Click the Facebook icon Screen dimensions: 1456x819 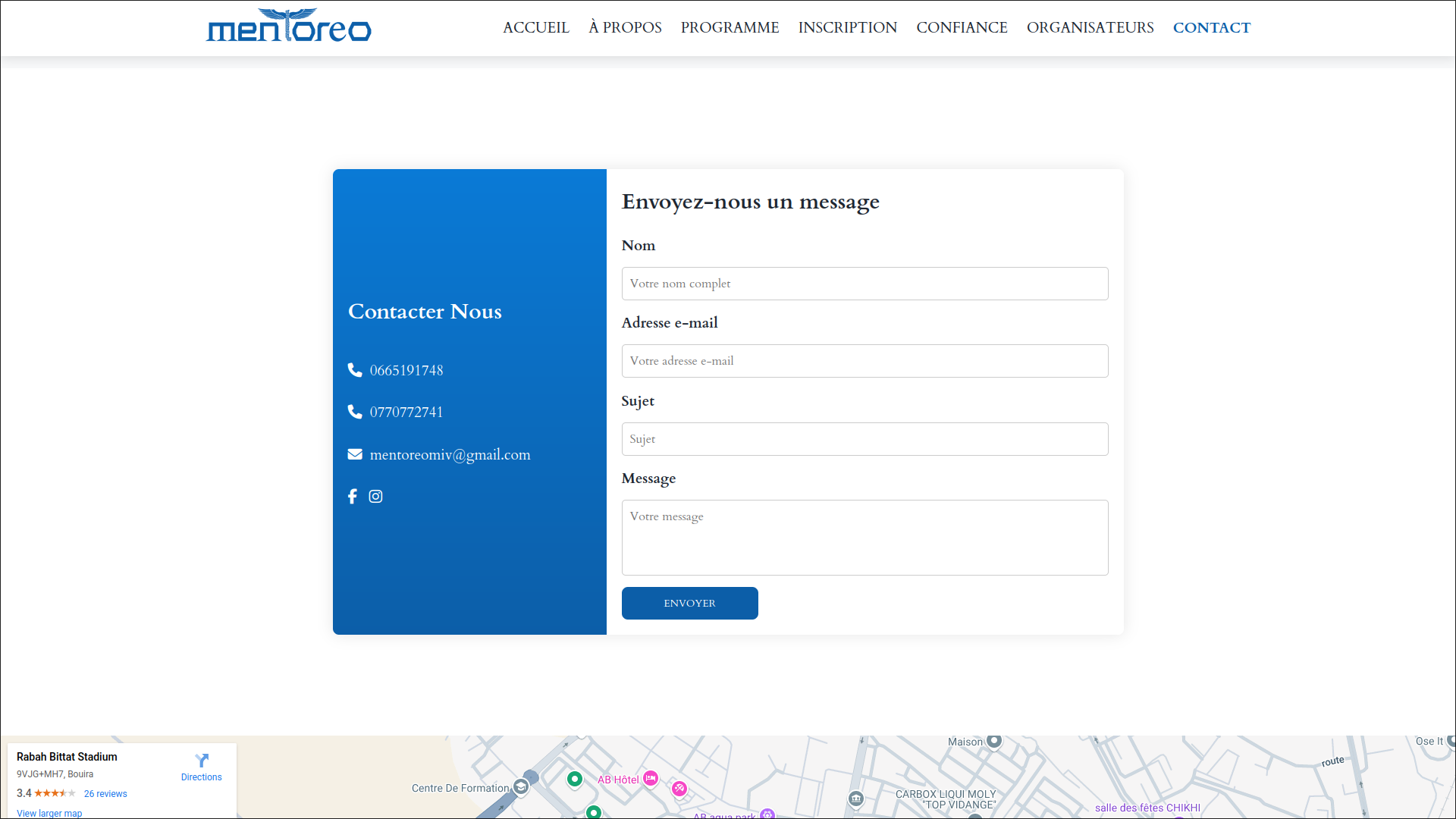coord(352,497)
